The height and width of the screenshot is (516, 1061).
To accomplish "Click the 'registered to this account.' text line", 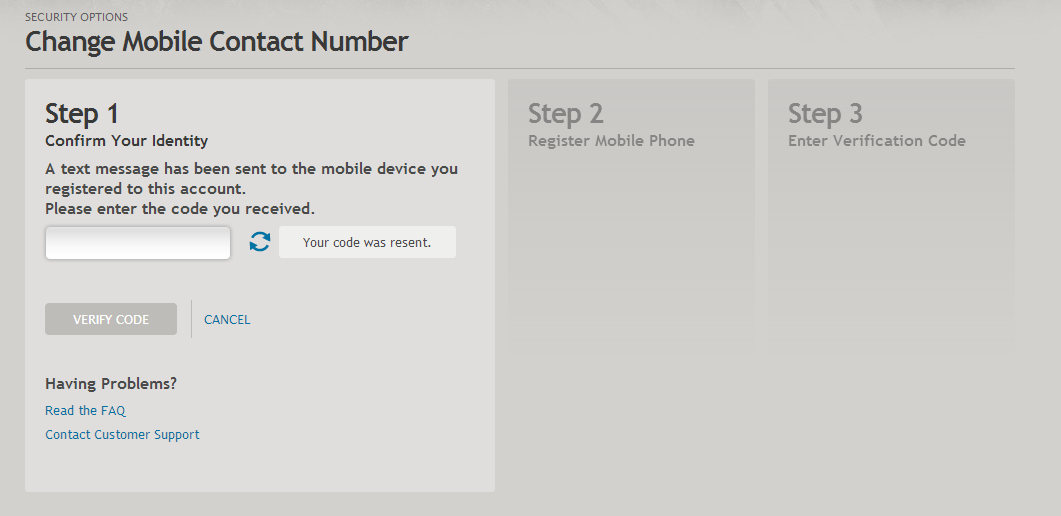I will click(145, 189).
